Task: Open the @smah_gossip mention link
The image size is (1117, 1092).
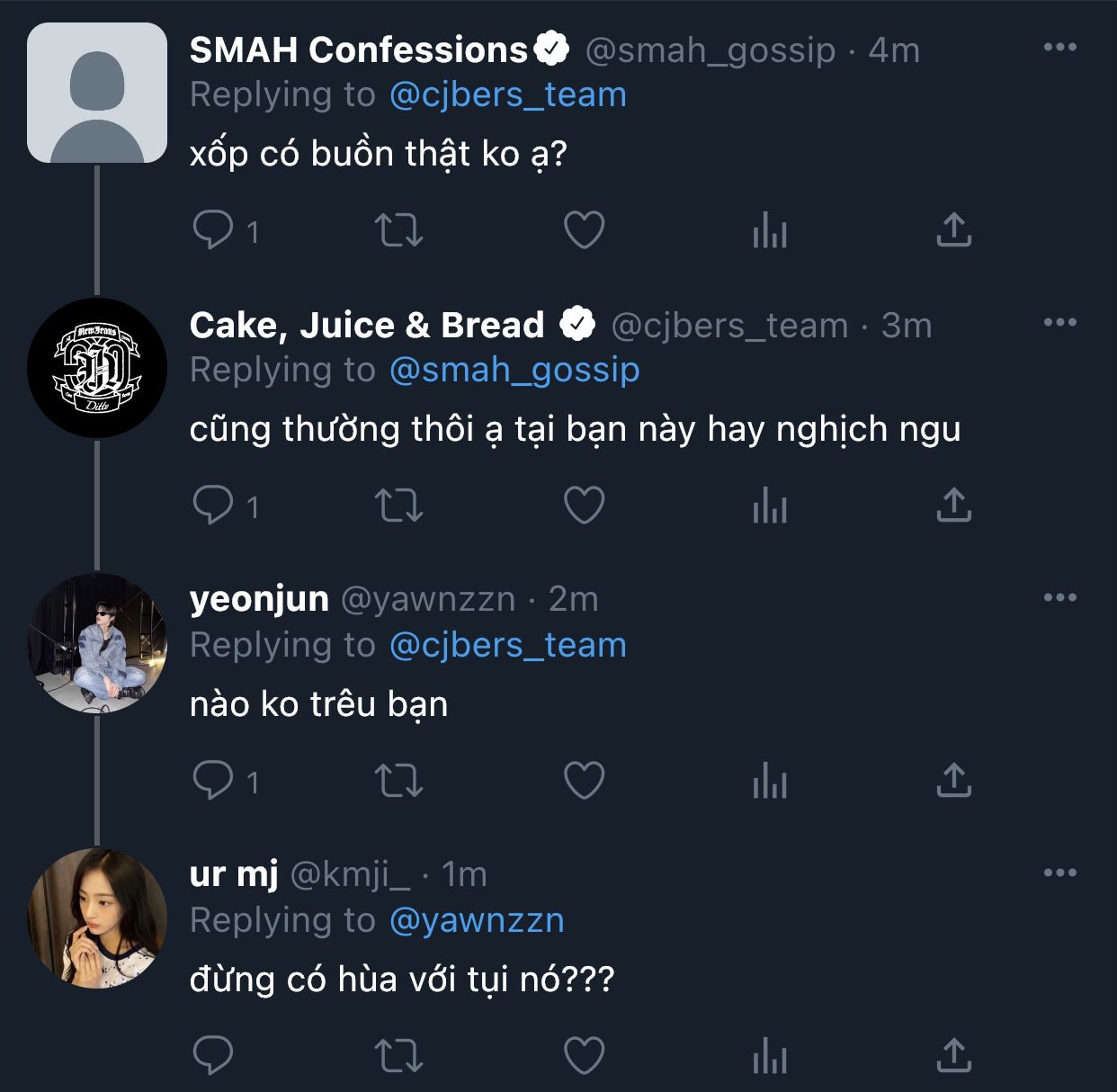Action: click(x=514, y=370)
